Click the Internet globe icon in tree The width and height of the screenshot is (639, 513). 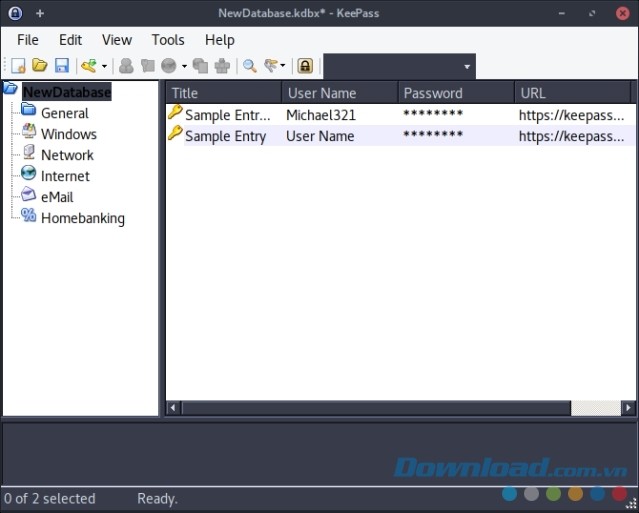(x=29, y=173)
